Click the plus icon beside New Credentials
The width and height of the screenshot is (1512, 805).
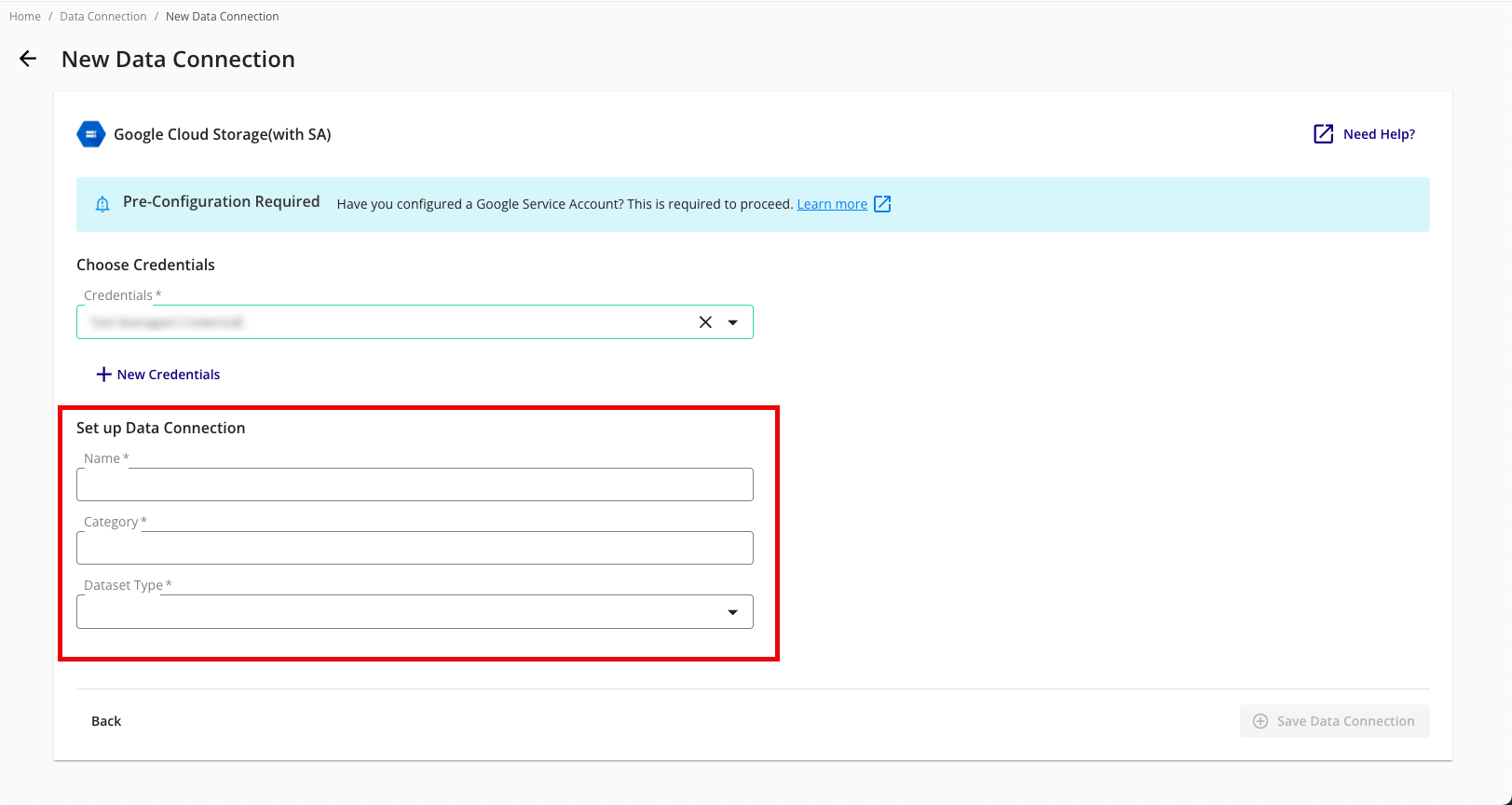(103, 375)
